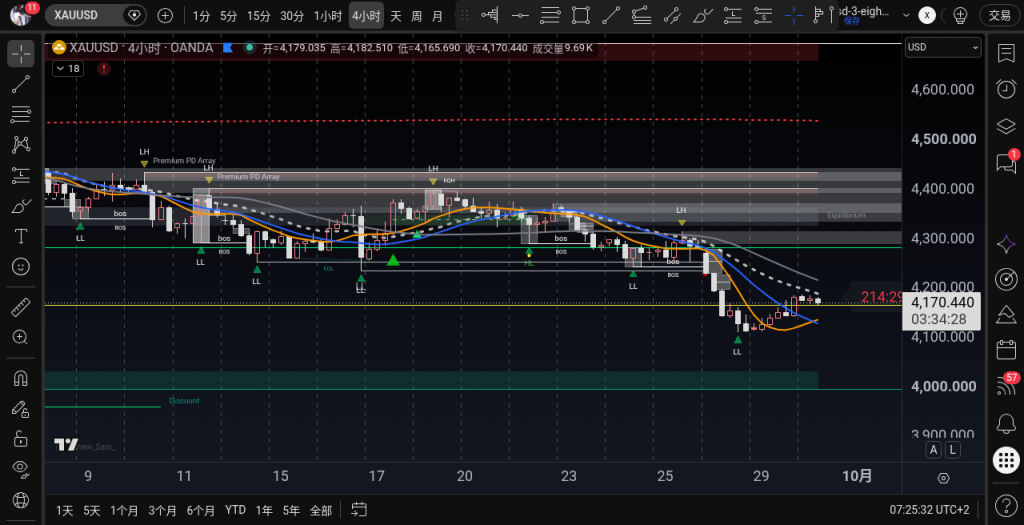Select the trend line tool in left sidebar
1024x525 pixels.
tap(21, 84)
